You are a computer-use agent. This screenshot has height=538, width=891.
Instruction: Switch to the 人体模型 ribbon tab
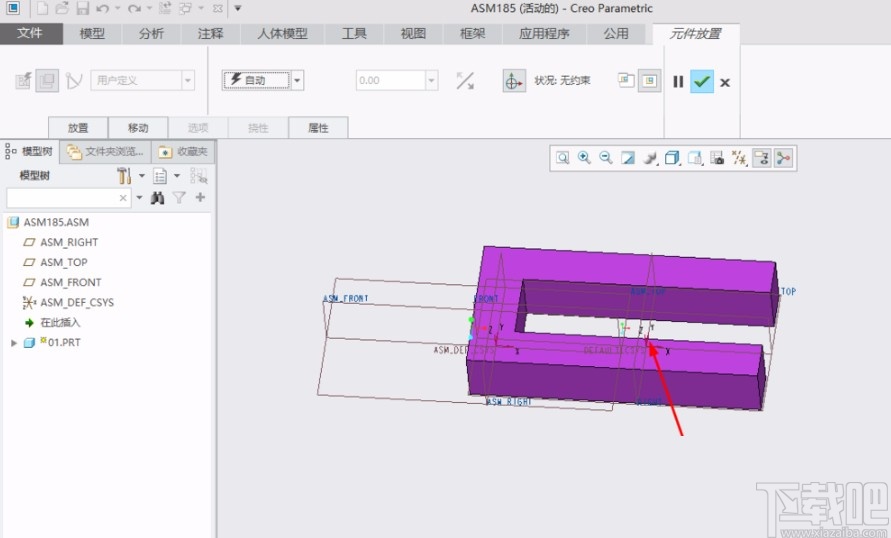pyautogui.click(x=282, y=34)
